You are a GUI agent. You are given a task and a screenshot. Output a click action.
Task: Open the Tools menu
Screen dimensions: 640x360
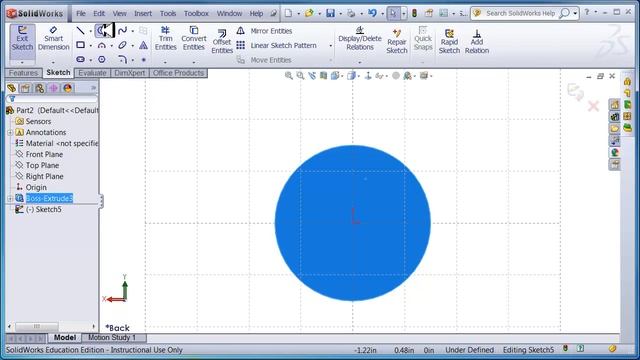168,13
